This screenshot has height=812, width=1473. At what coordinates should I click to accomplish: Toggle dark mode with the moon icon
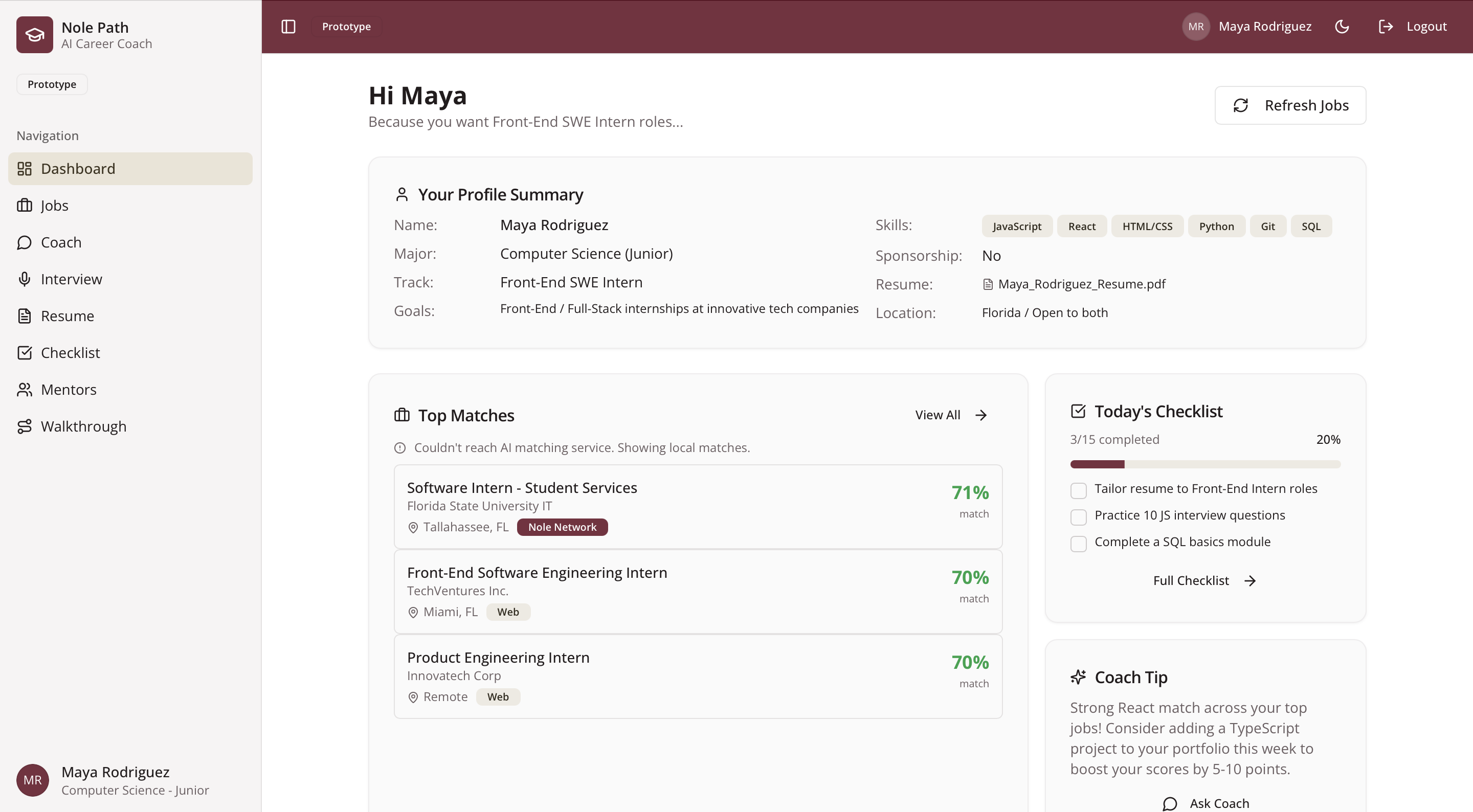click(1342, 26)
